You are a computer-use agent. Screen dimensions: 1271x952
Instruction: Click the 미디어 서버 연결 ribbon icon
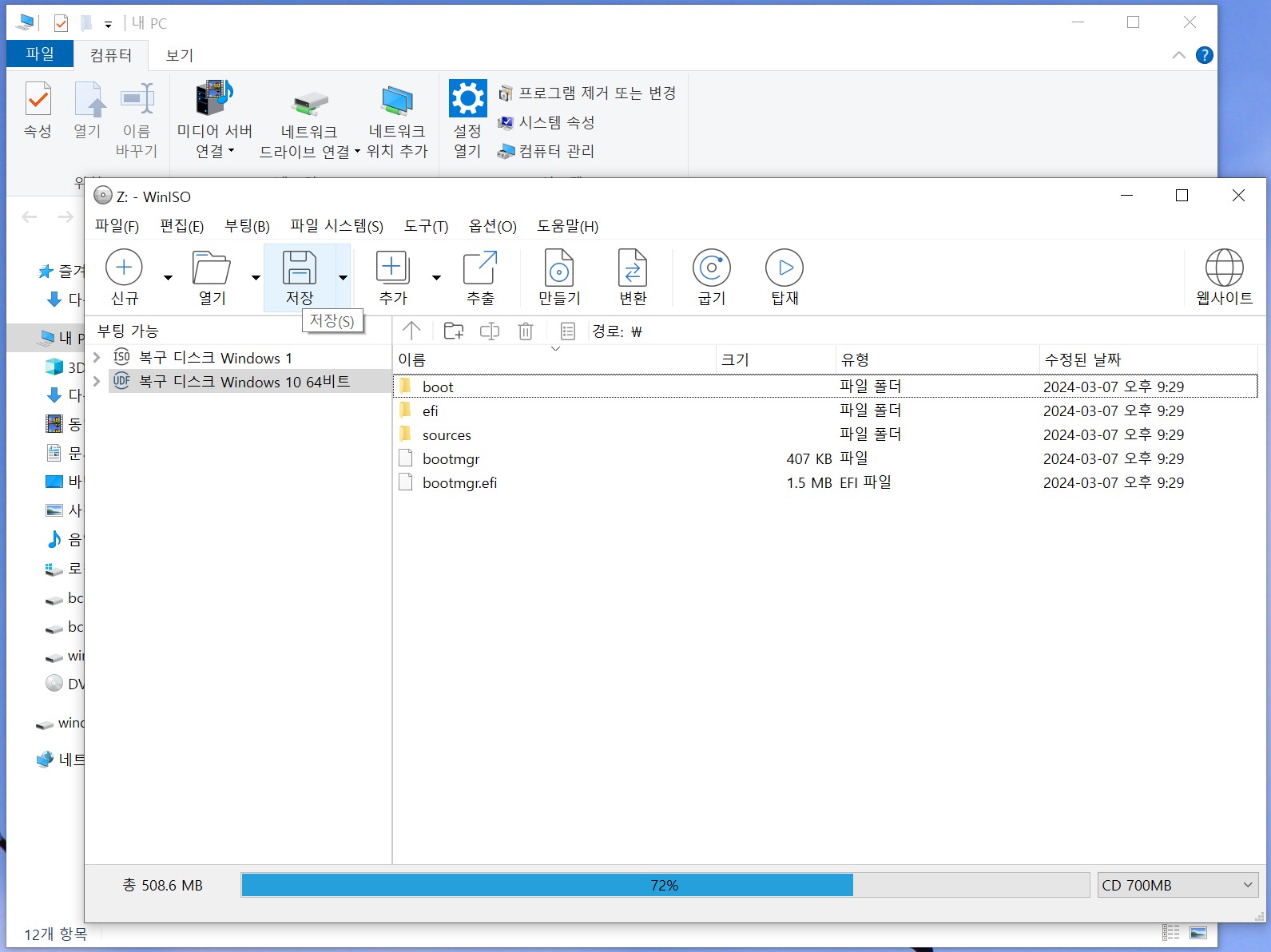(214, 97)
